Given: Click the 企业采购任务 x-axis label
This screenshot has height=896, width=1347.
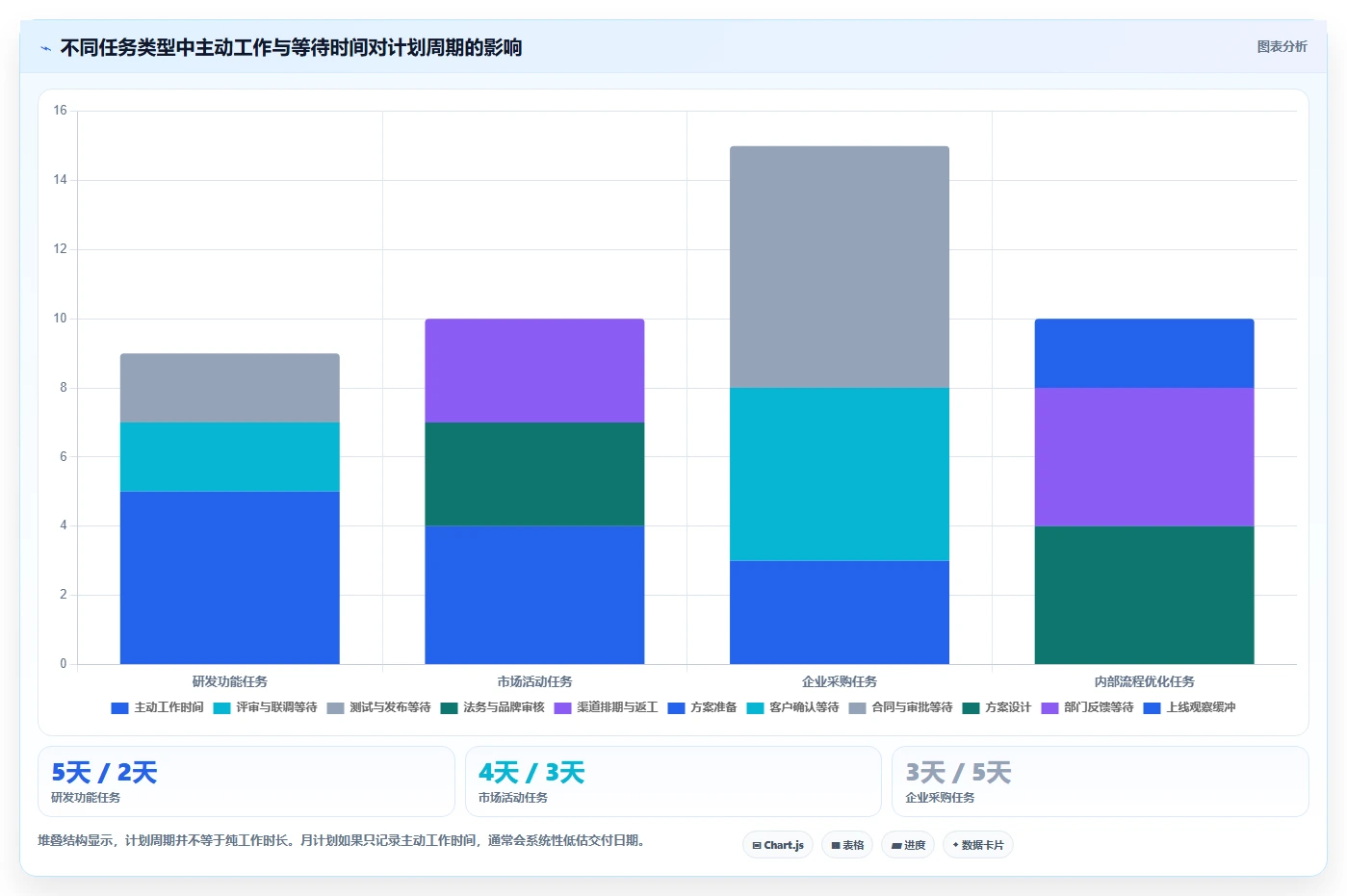Looking at the screenshot, I should pyautogui.click(x=840, y=681).
